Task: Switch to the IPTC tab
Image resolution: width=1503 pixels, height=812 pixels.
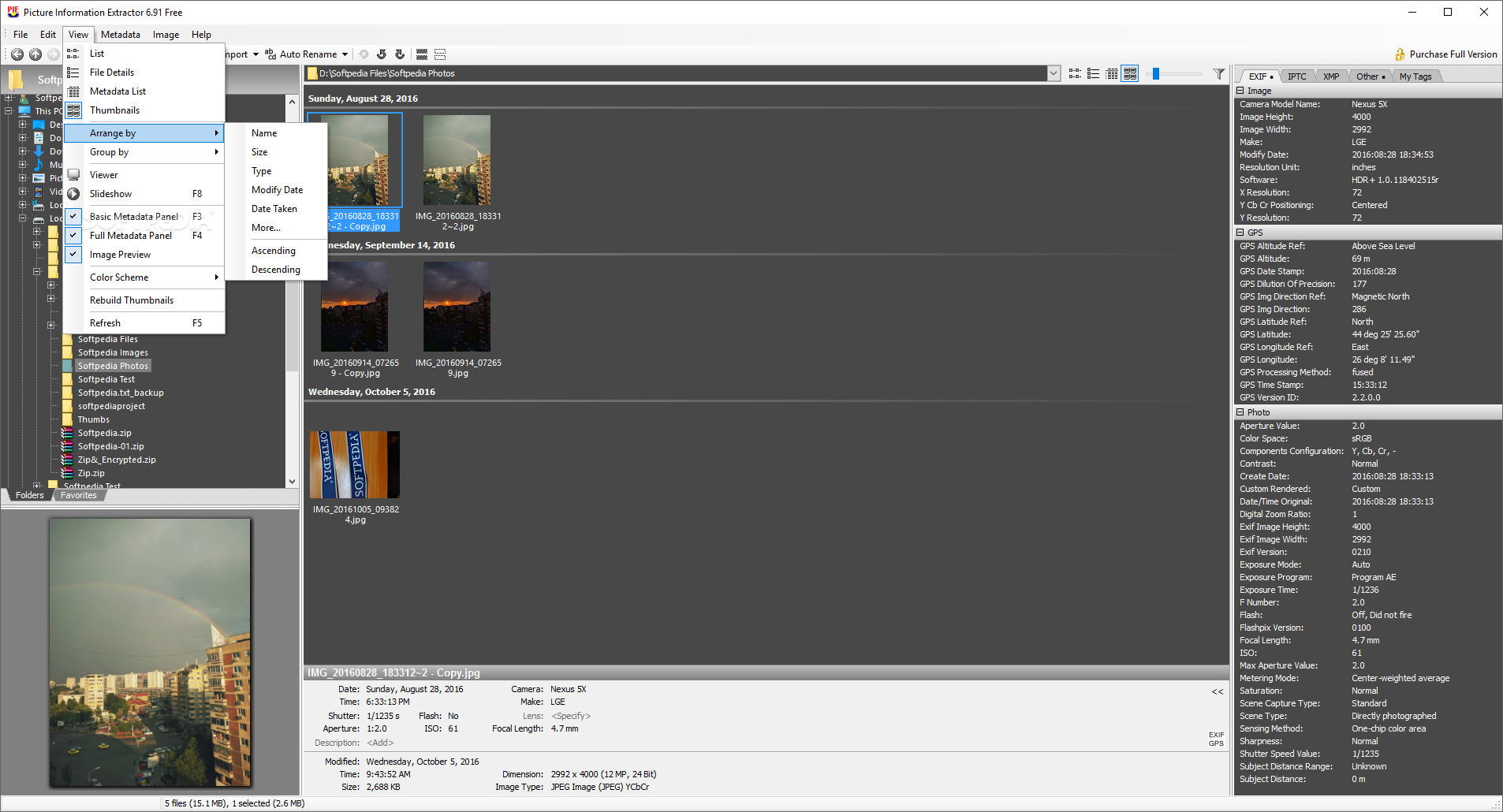Action: [1296, 76]
